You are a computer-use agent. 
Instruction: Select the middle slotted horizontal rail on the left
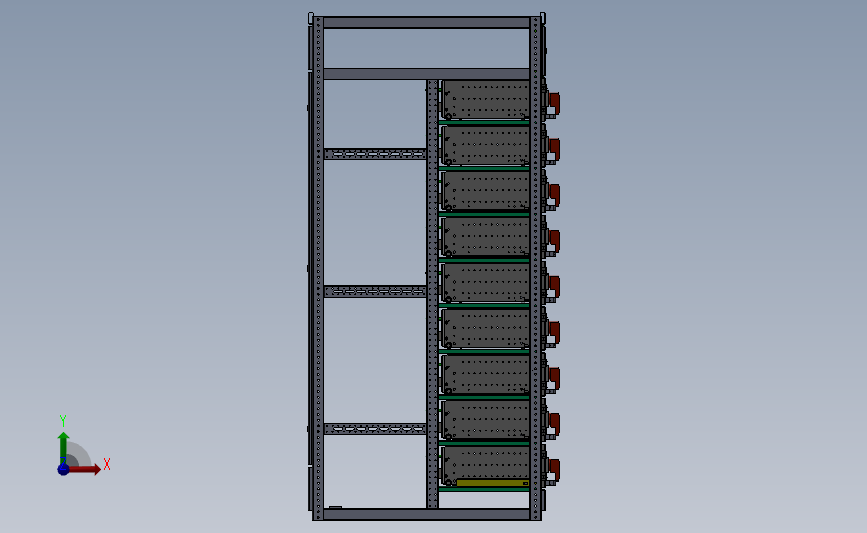click(375, 291)
